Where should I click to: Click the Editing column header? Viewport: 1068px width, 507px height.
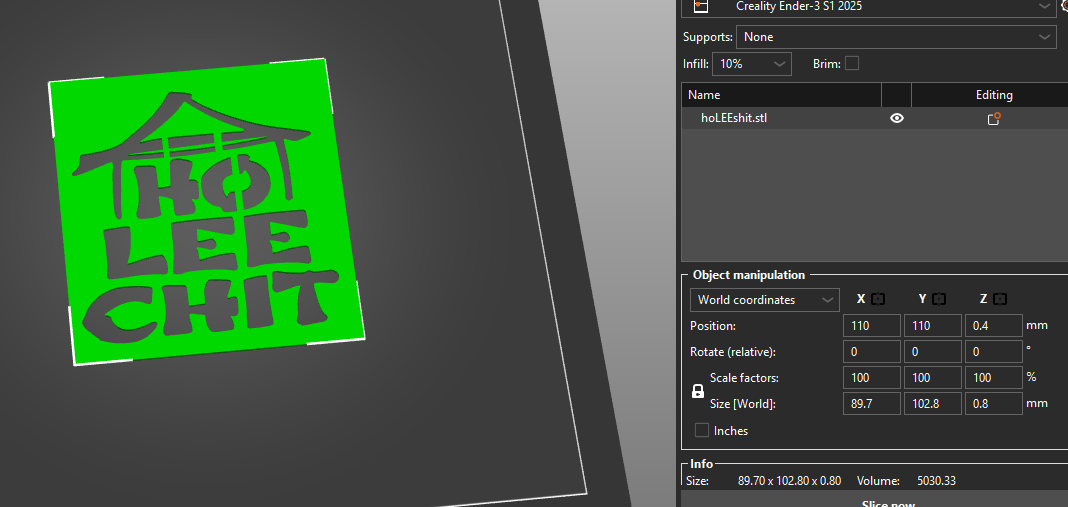tap(993, 95)
